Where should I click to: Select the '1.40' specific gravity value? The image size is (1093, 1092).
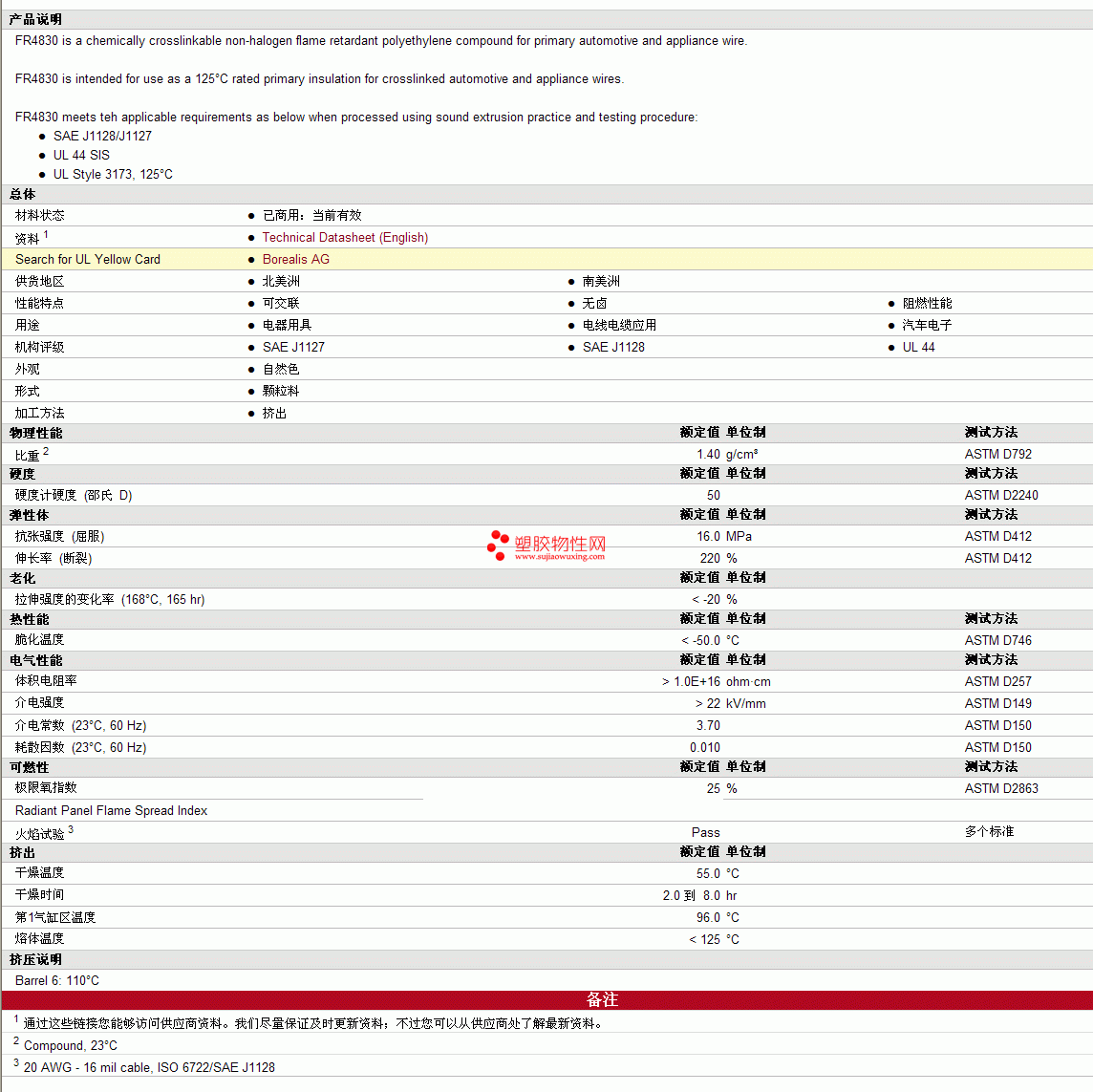tap(708, 455)
